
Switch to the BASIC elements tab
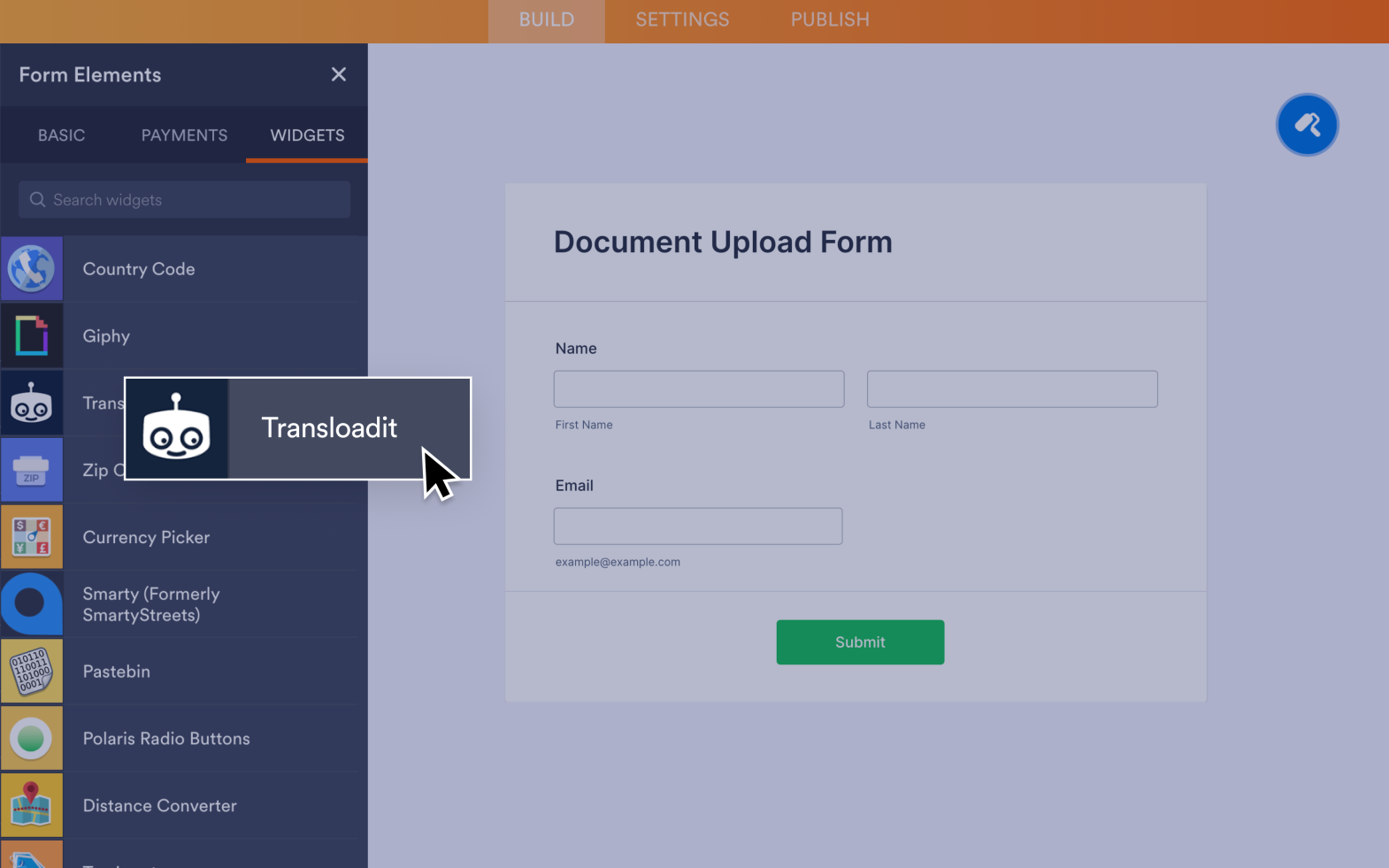pos(61,135)
